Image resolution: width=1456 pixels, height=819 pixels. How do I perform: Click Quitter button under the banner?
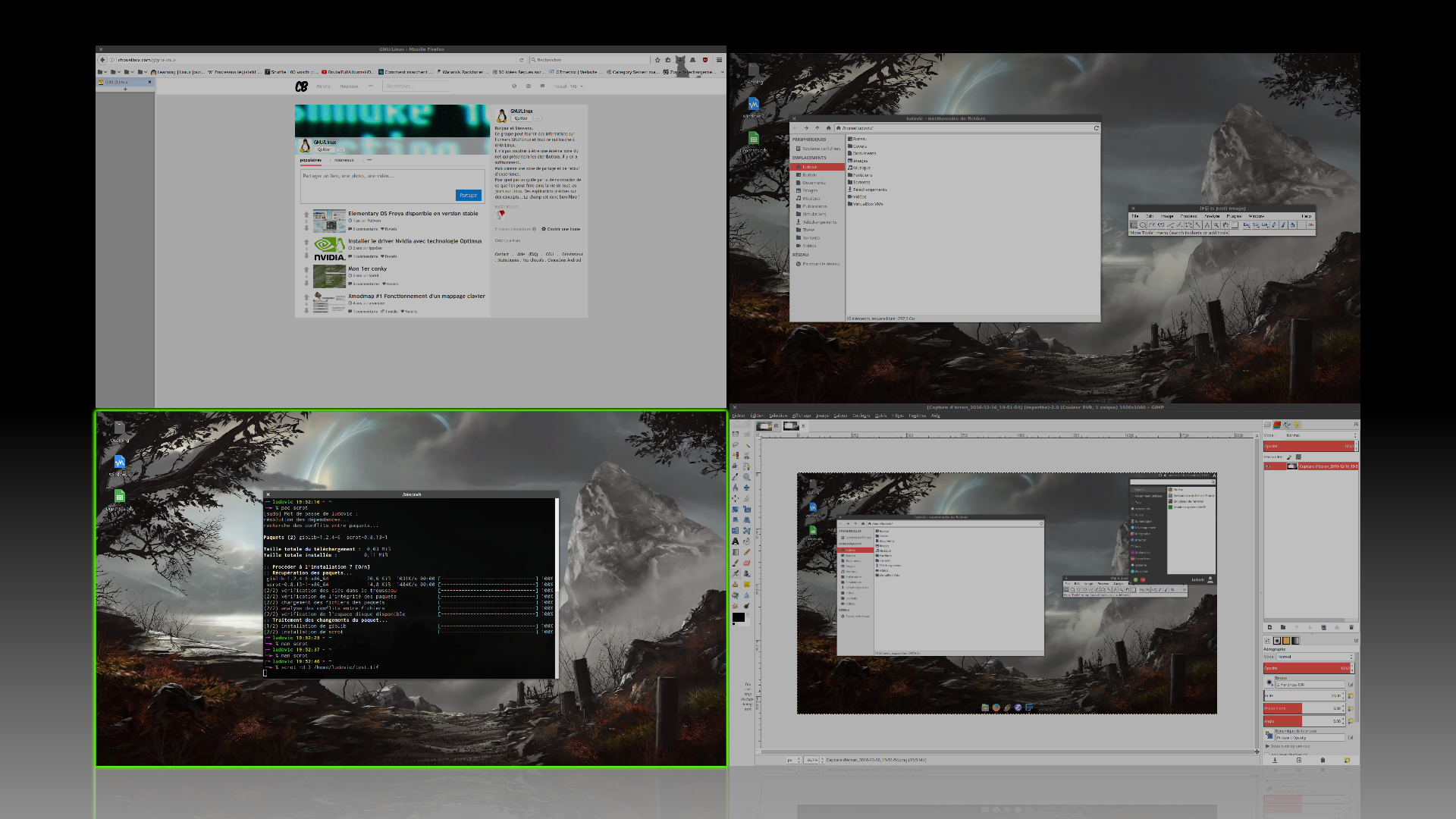(324, 149)
